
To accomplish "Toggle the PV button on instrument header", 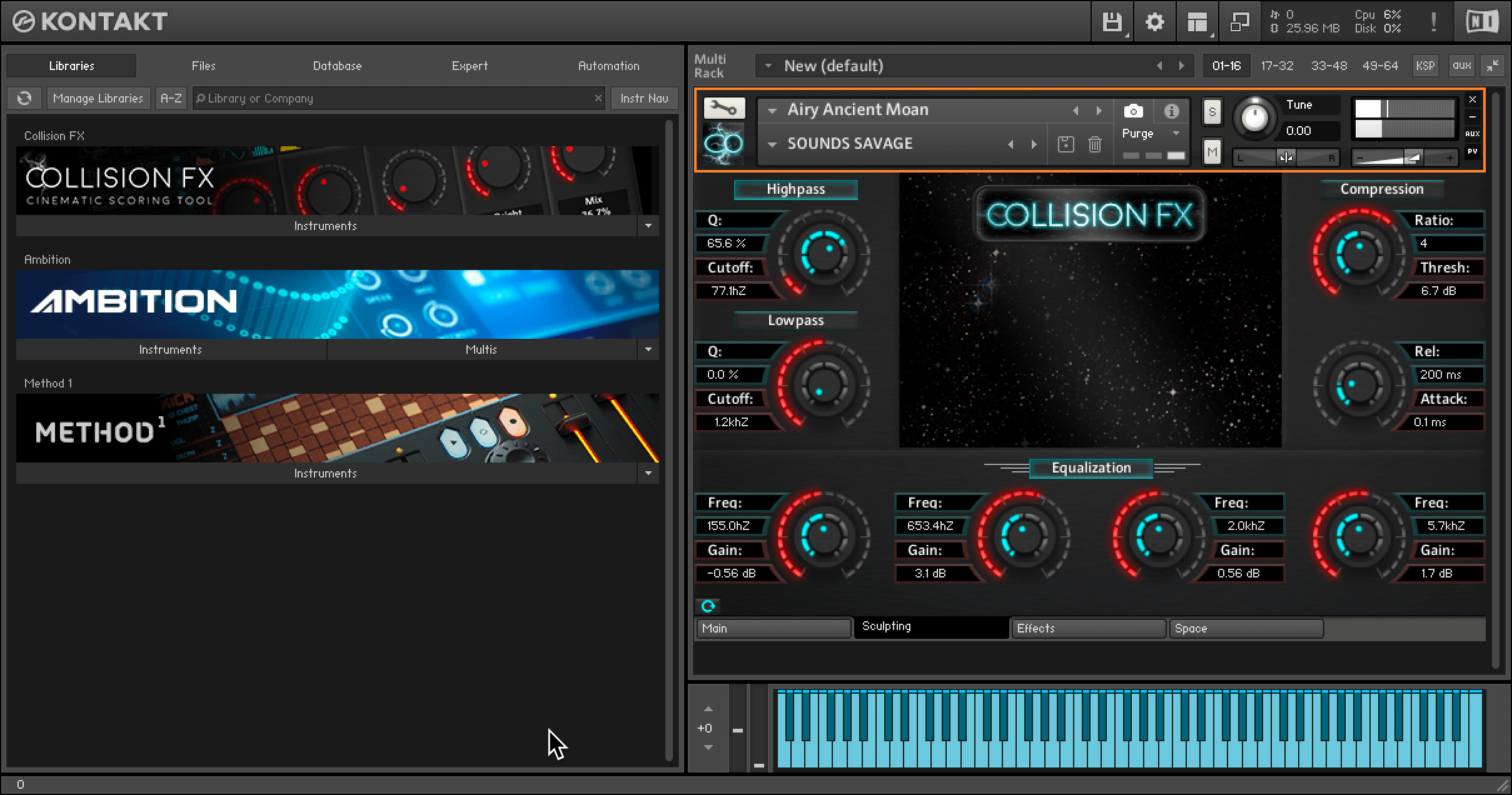I will pos(1473,151).
